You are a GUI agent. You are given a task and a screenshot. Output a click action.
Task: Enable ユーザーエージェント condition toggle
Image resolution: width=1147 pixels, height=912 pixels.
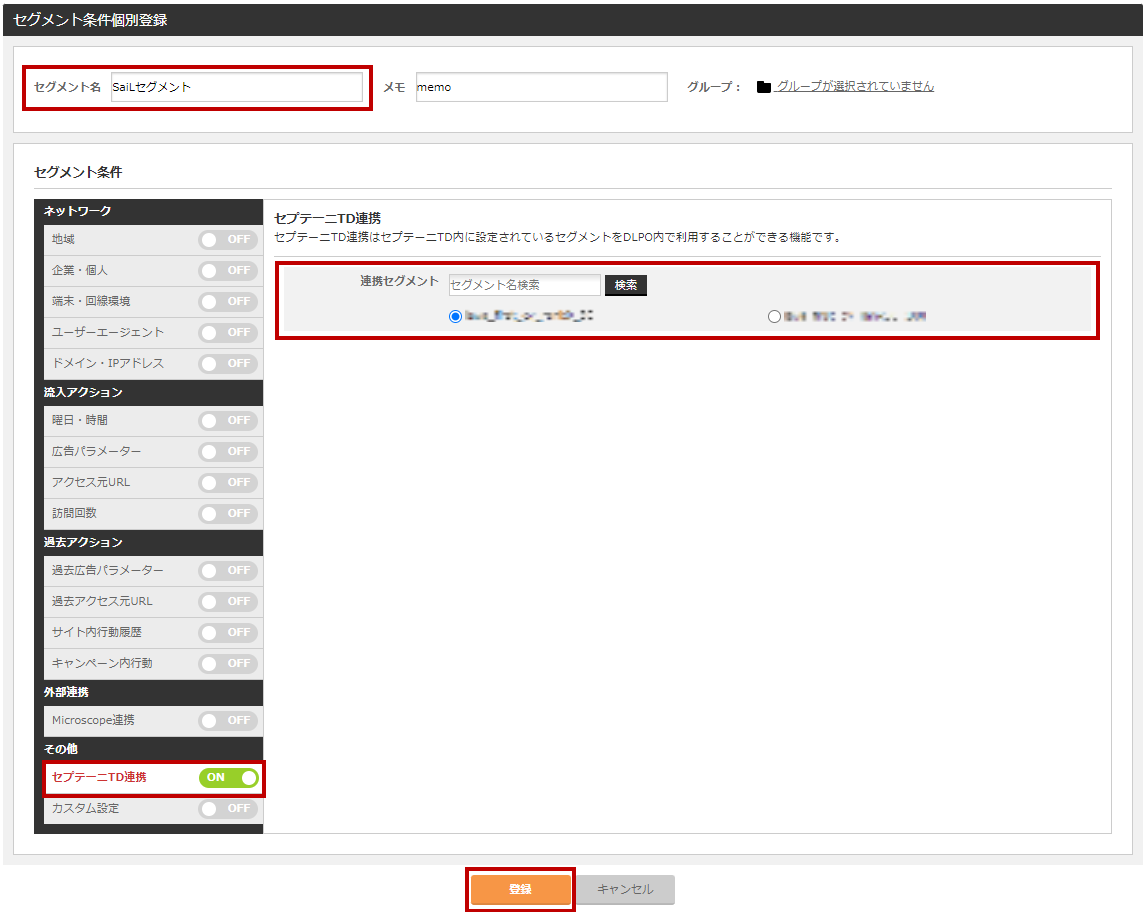coord(228,332)
